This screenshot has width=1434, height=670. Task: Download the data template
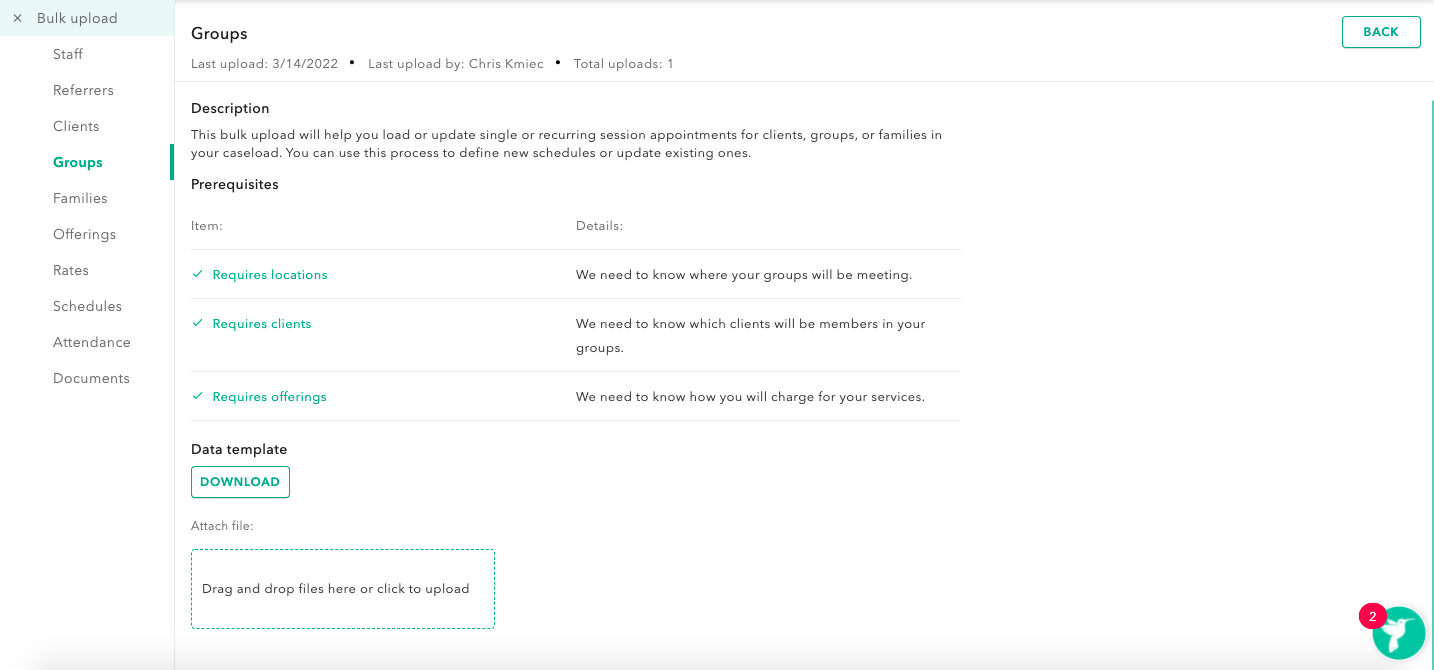click(x=240, y=482)
